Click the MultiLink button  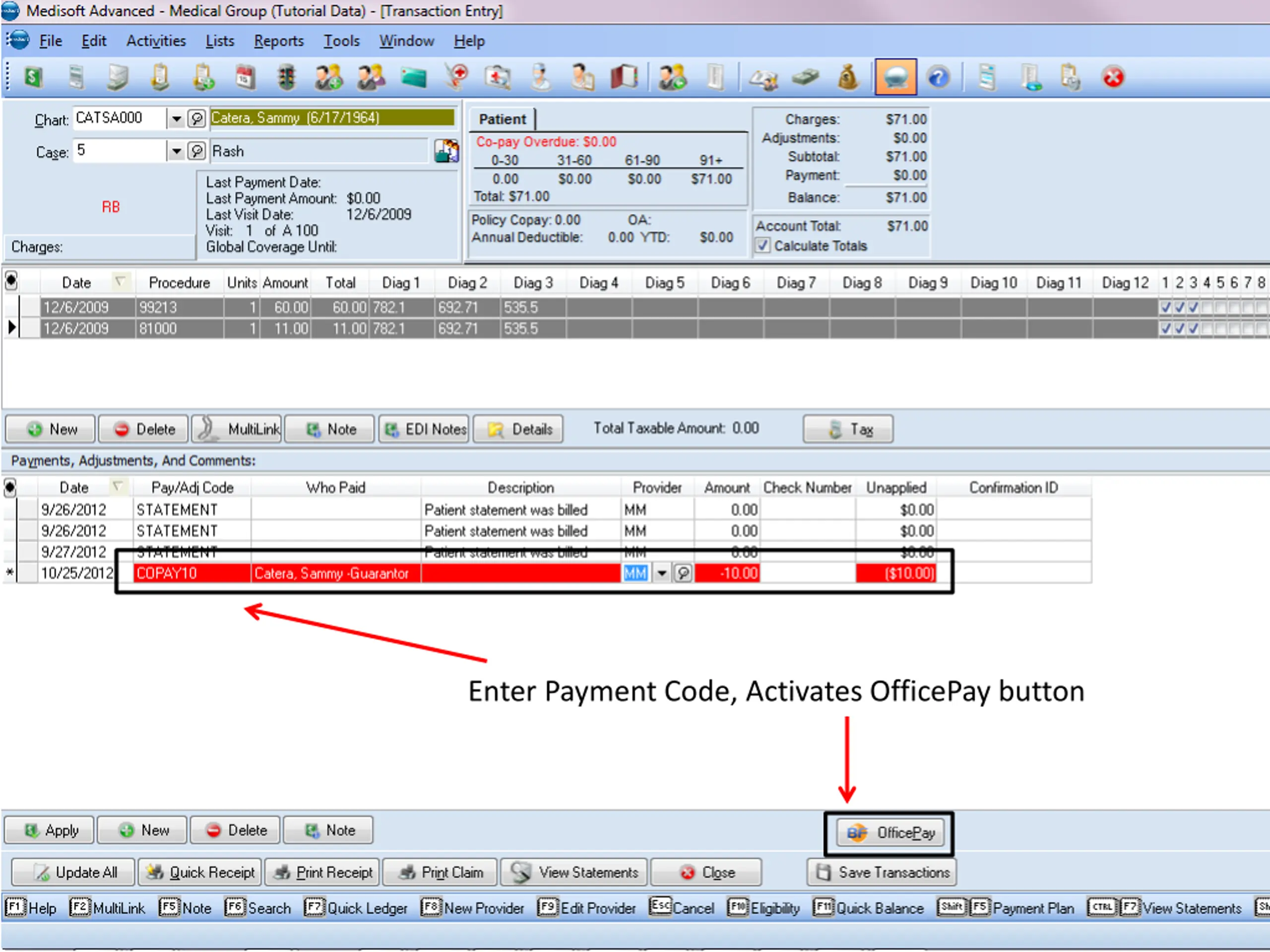(237, 429)
